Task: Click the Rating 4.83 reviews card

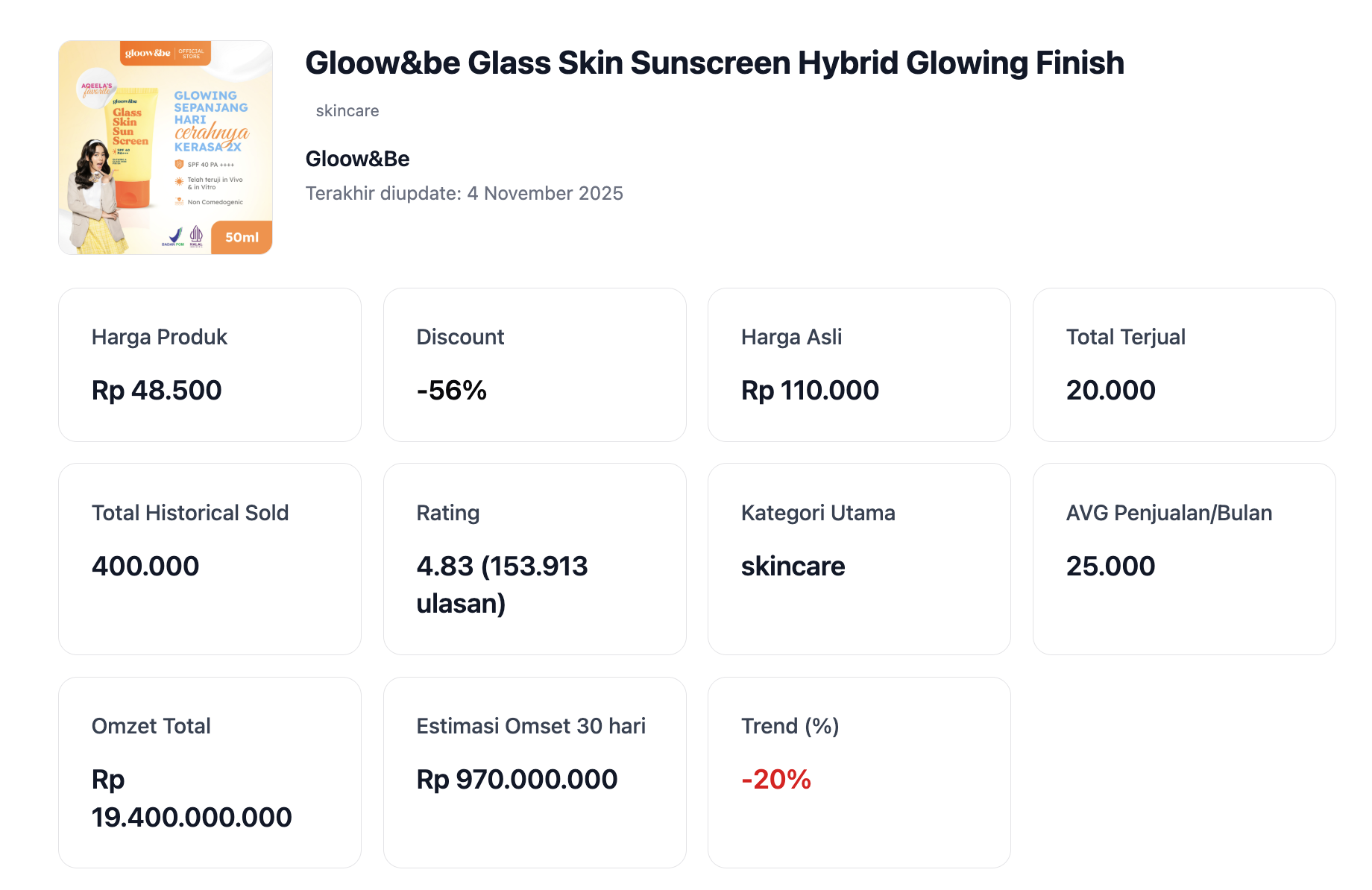Action: [x=535, y=558]
